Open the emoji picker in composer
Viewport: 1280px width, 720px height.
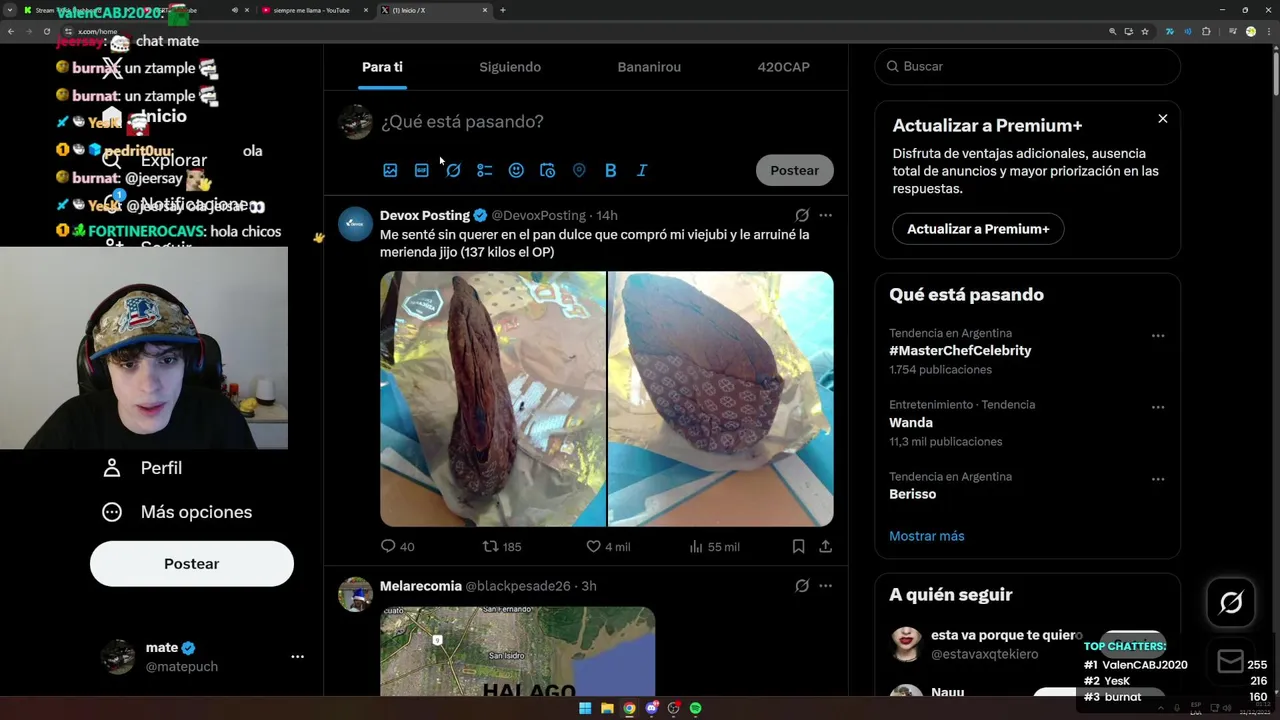coord(516,170)
